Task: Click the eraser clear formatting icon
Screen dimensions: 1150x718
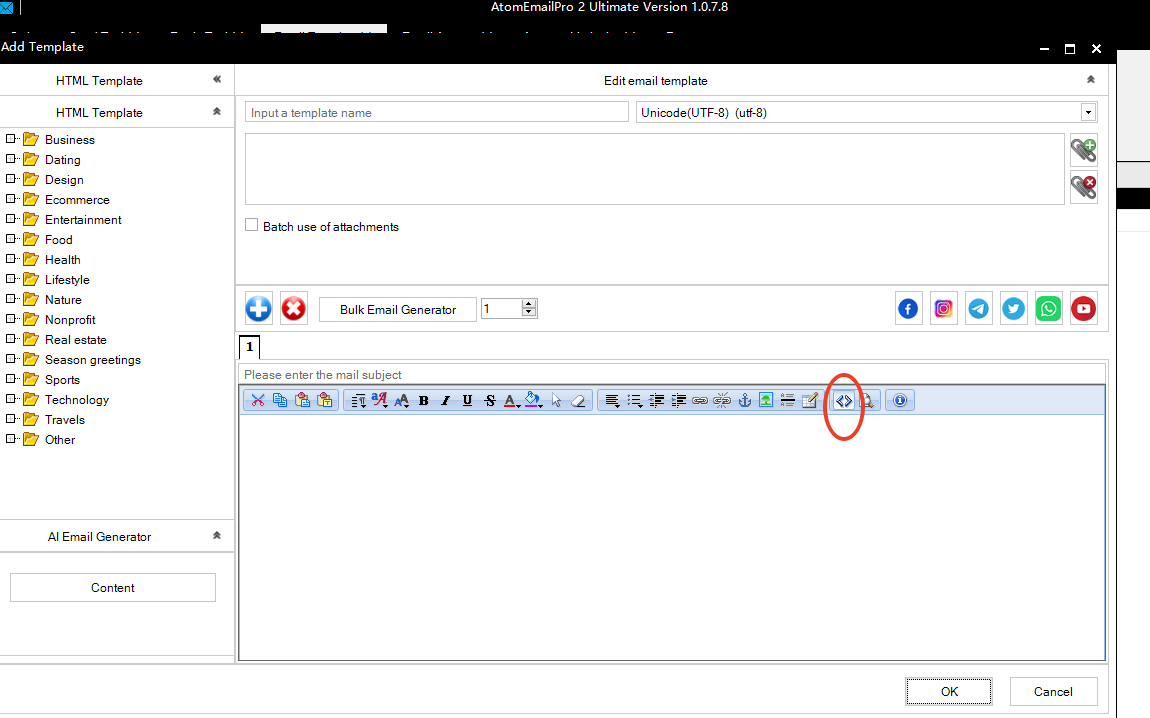Action: click(579, 400)
